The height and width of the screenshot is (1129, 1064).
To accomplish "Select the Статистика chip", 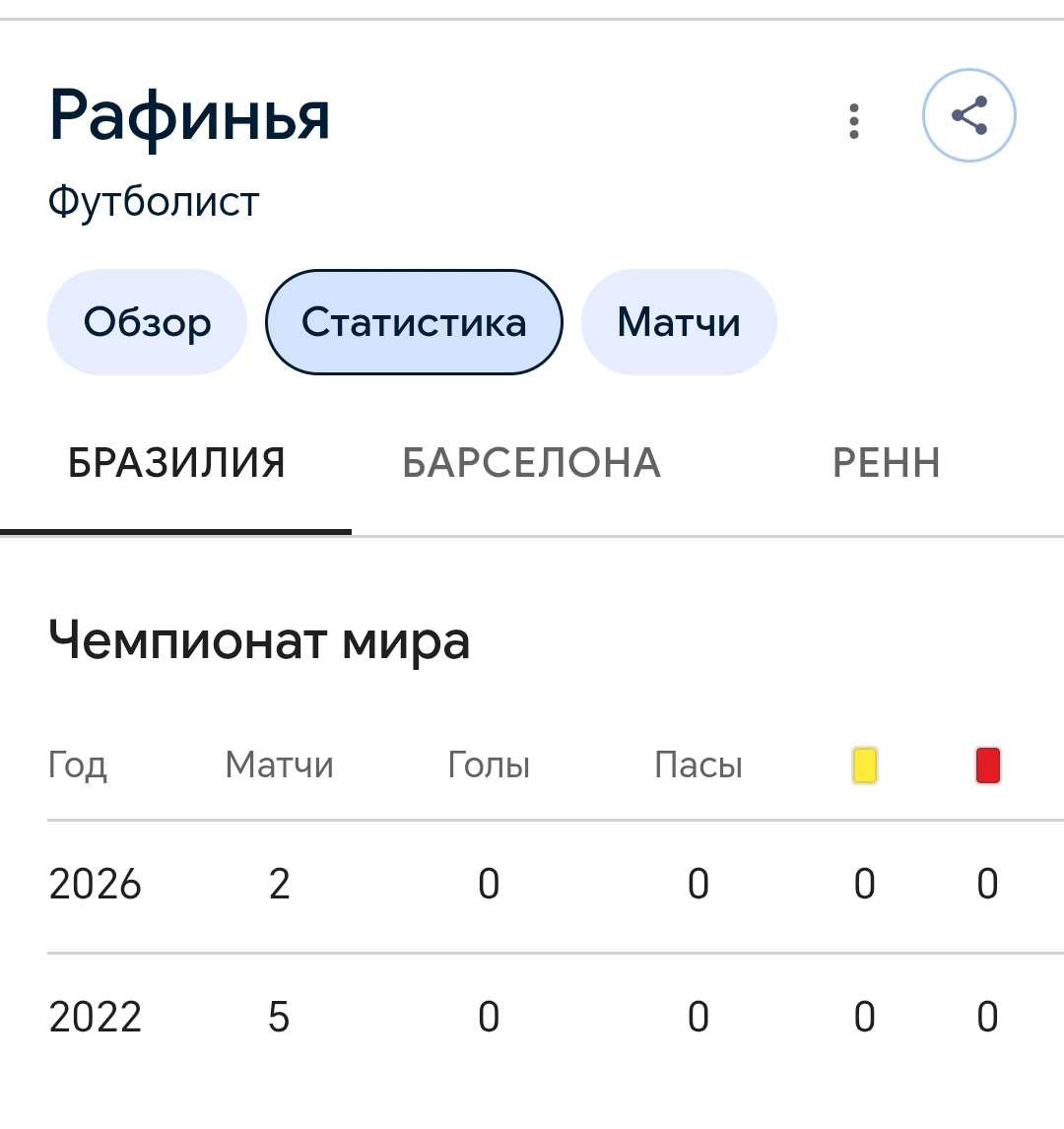I will 414,322.
